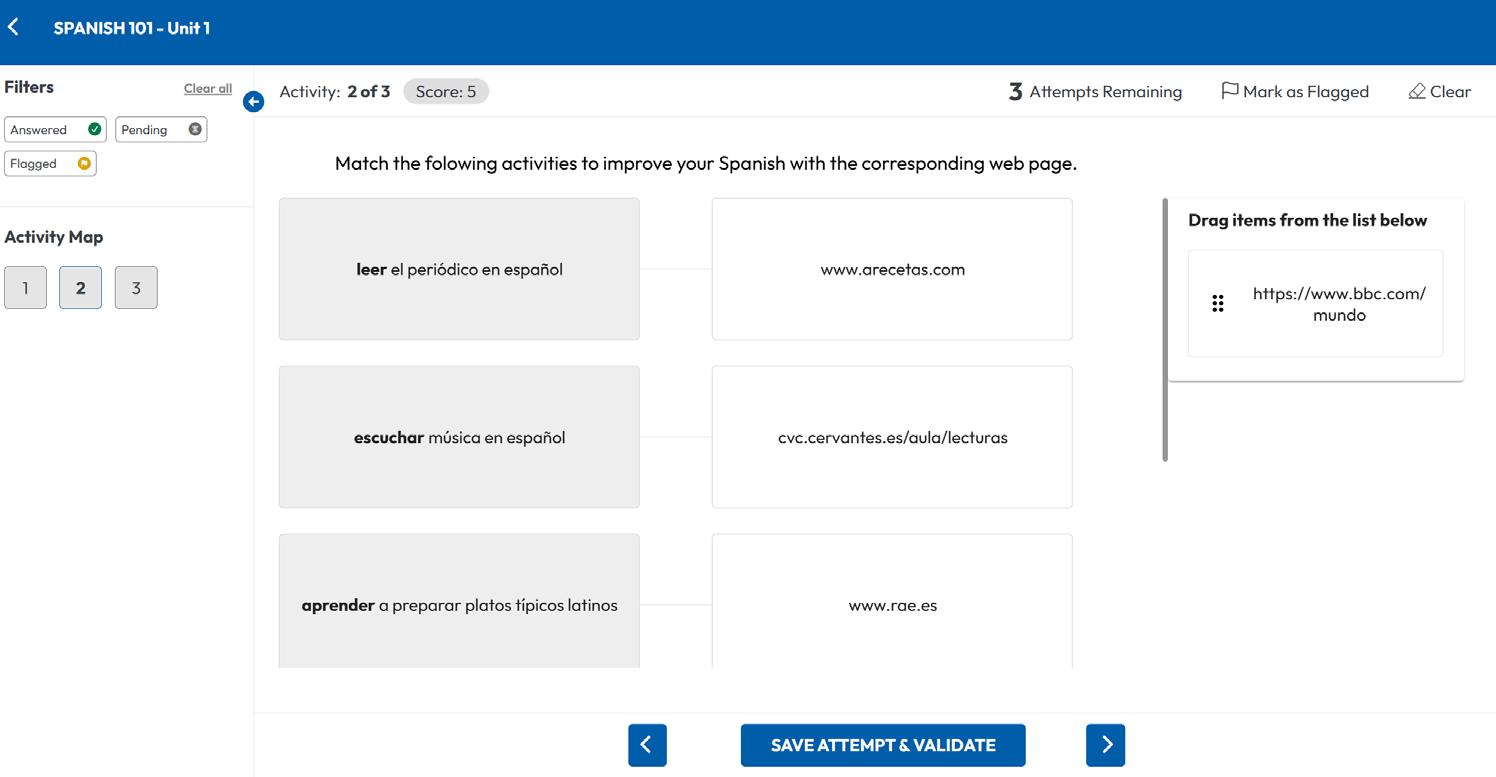Click the Clear all filters link
1496x777 pixels.
pos(208,89)
